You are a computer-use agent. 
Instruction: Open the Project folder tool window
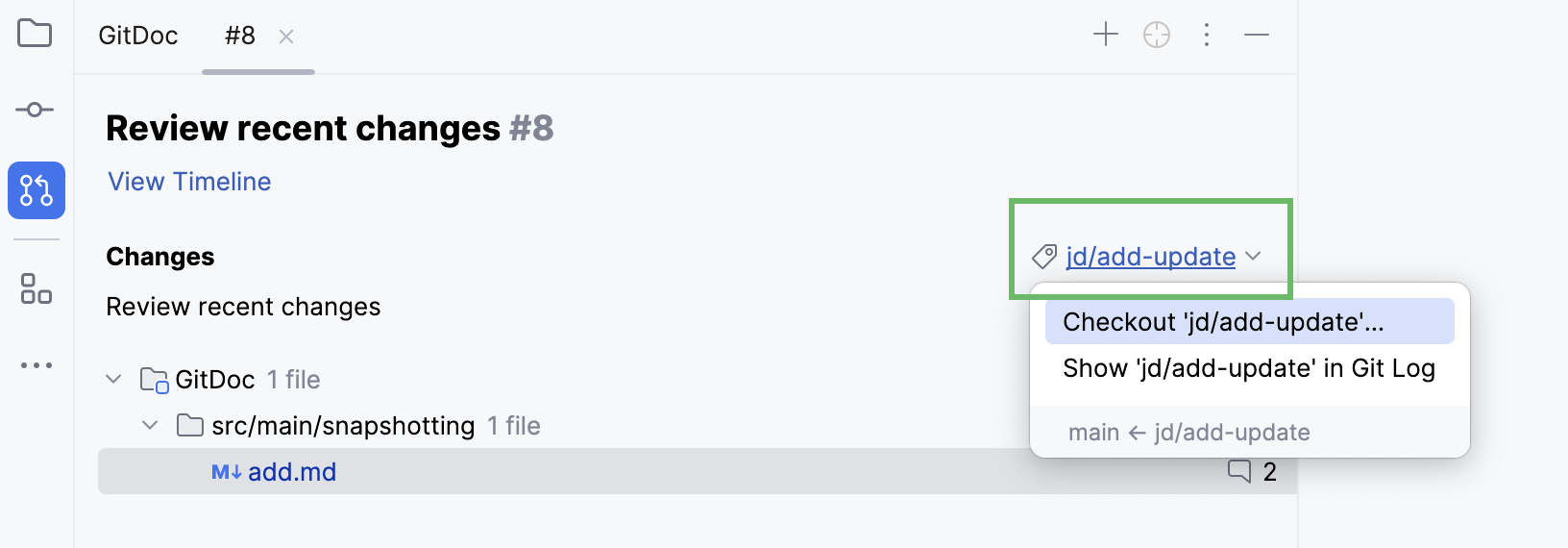[x=35, y=34]
